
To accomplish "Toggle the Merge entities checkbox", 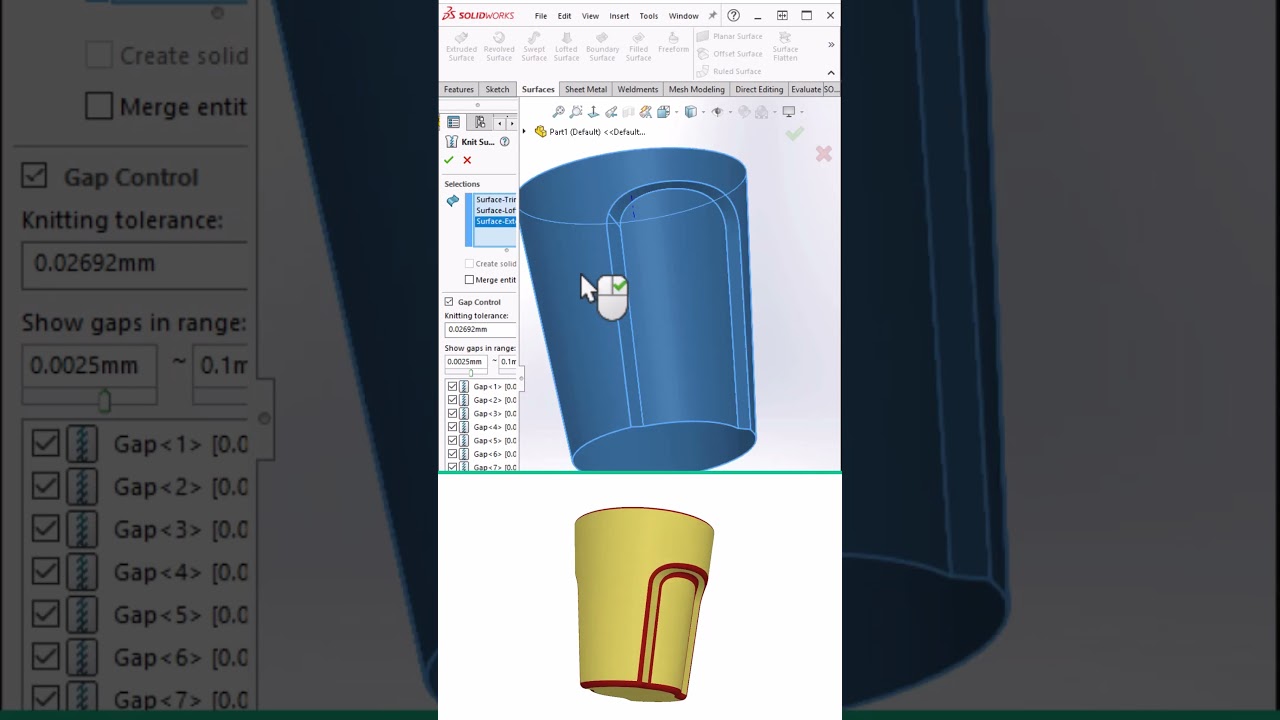I will [x=469, y=280].
